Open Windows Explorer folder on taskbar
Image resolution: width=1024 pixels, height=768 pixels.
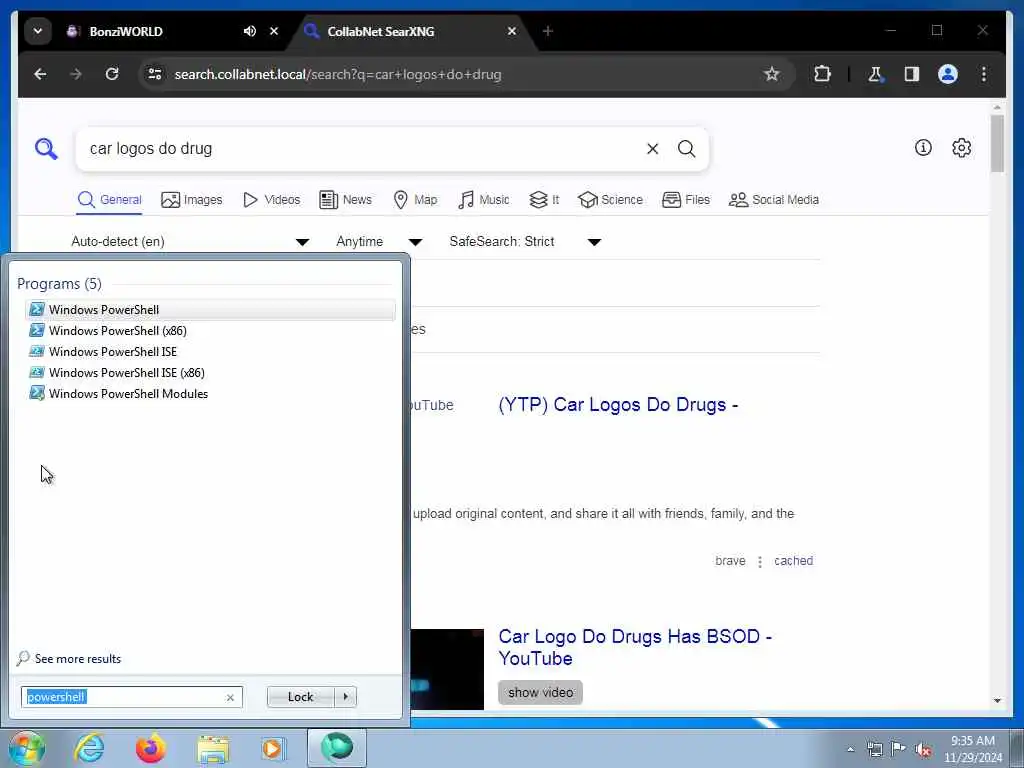point(213,748)
